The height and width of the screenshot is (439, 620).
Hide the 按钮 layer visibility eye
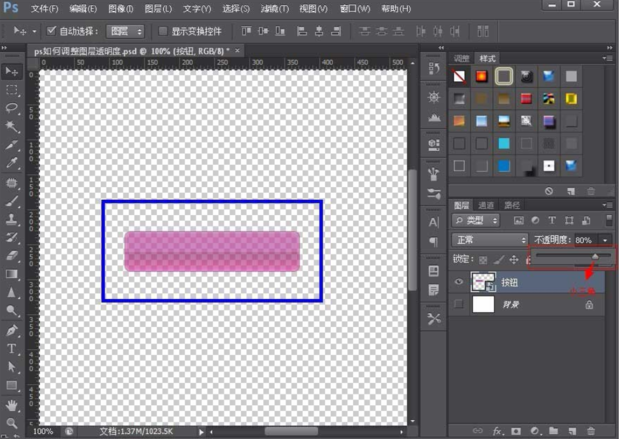pyautogui.click(x=459, y=282)
